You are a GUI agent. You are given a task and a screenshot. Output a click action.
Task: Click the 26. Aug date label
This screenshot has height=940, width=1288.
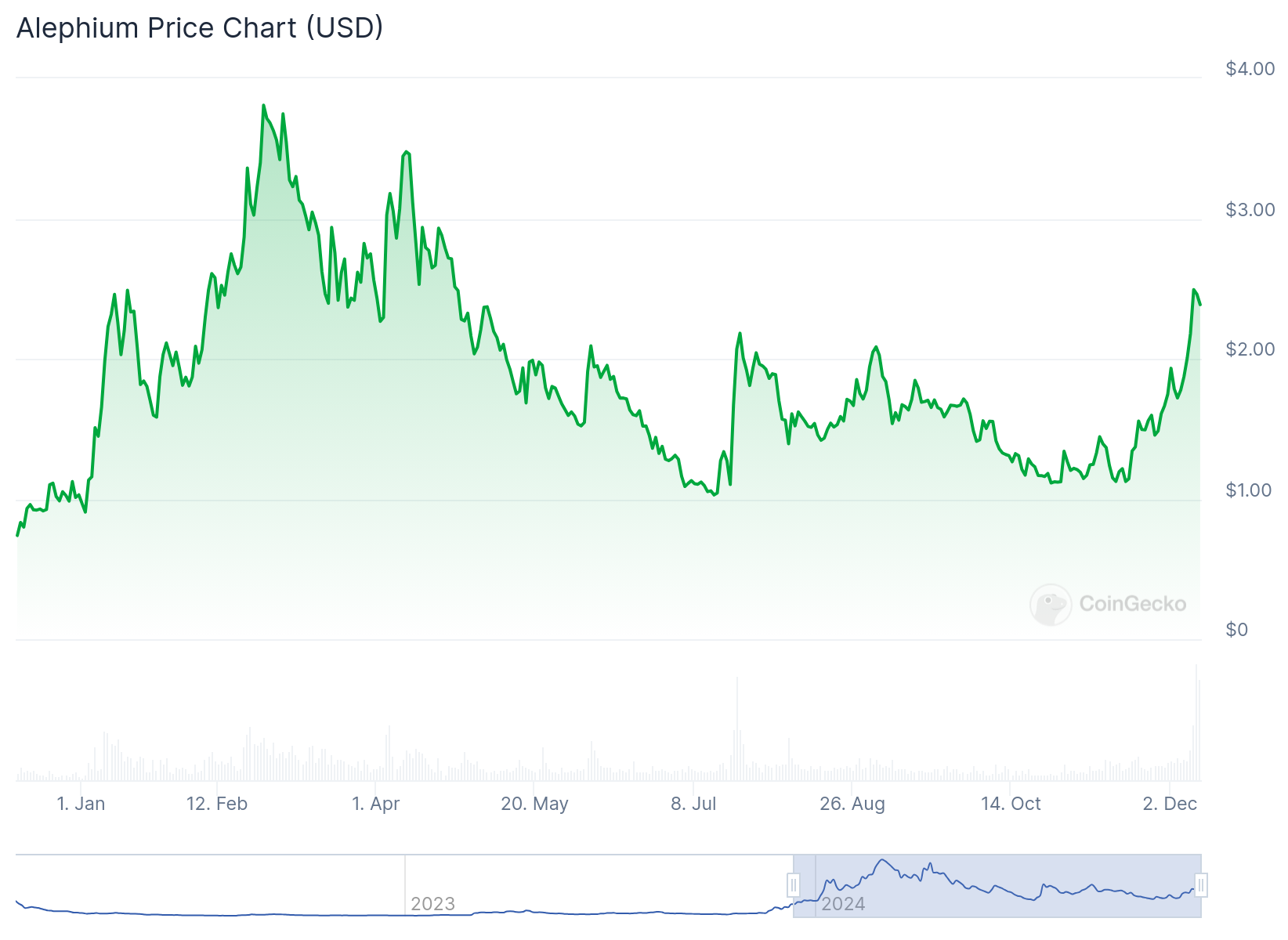(x=852, y=804)
